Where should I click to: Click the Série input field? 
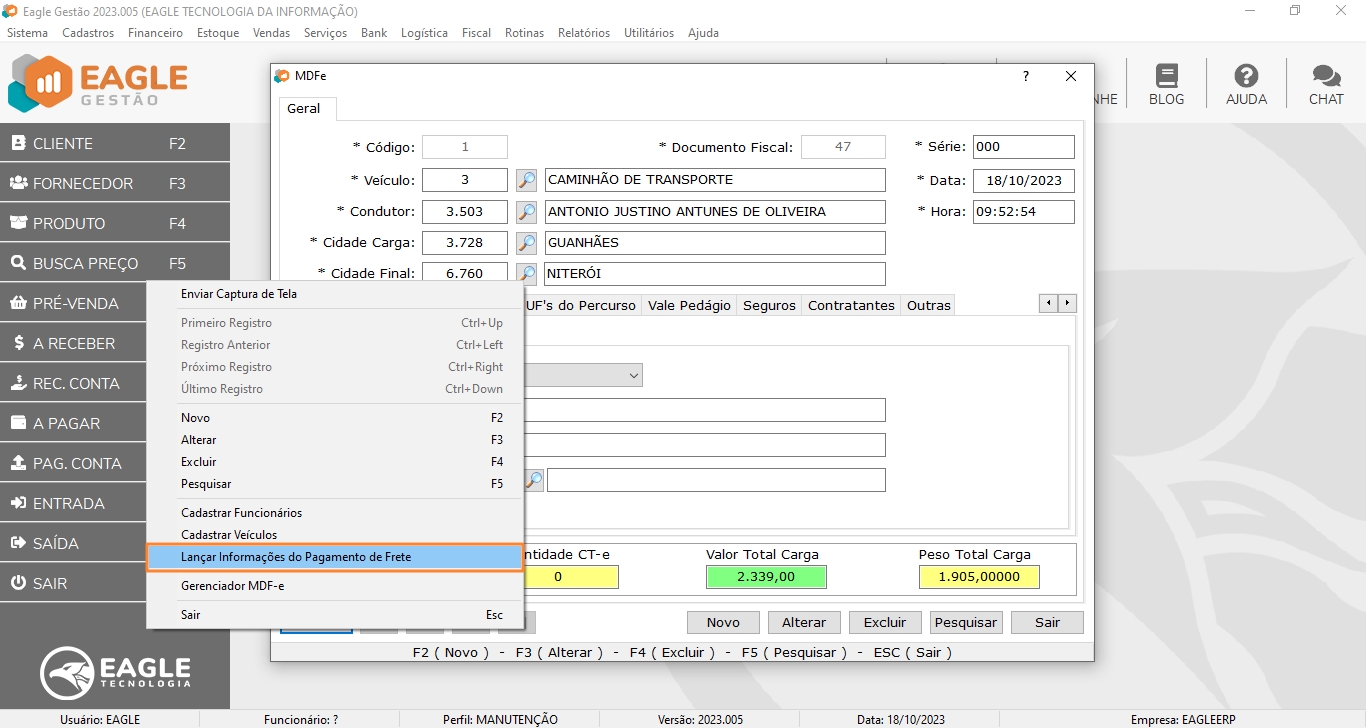[x=1023, y=147]
